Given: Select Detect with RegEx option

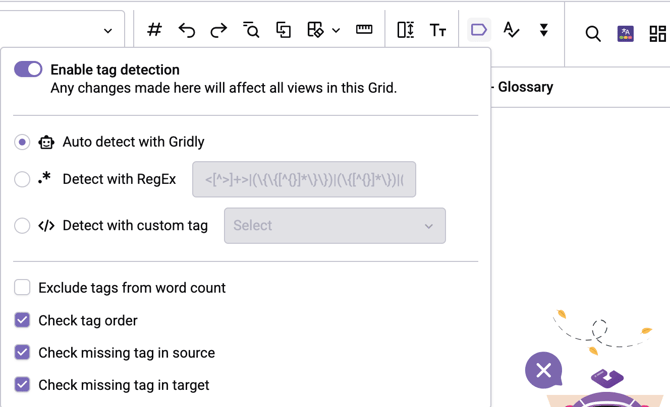Looking at the screenshot, I should click(x=22, y=180).
